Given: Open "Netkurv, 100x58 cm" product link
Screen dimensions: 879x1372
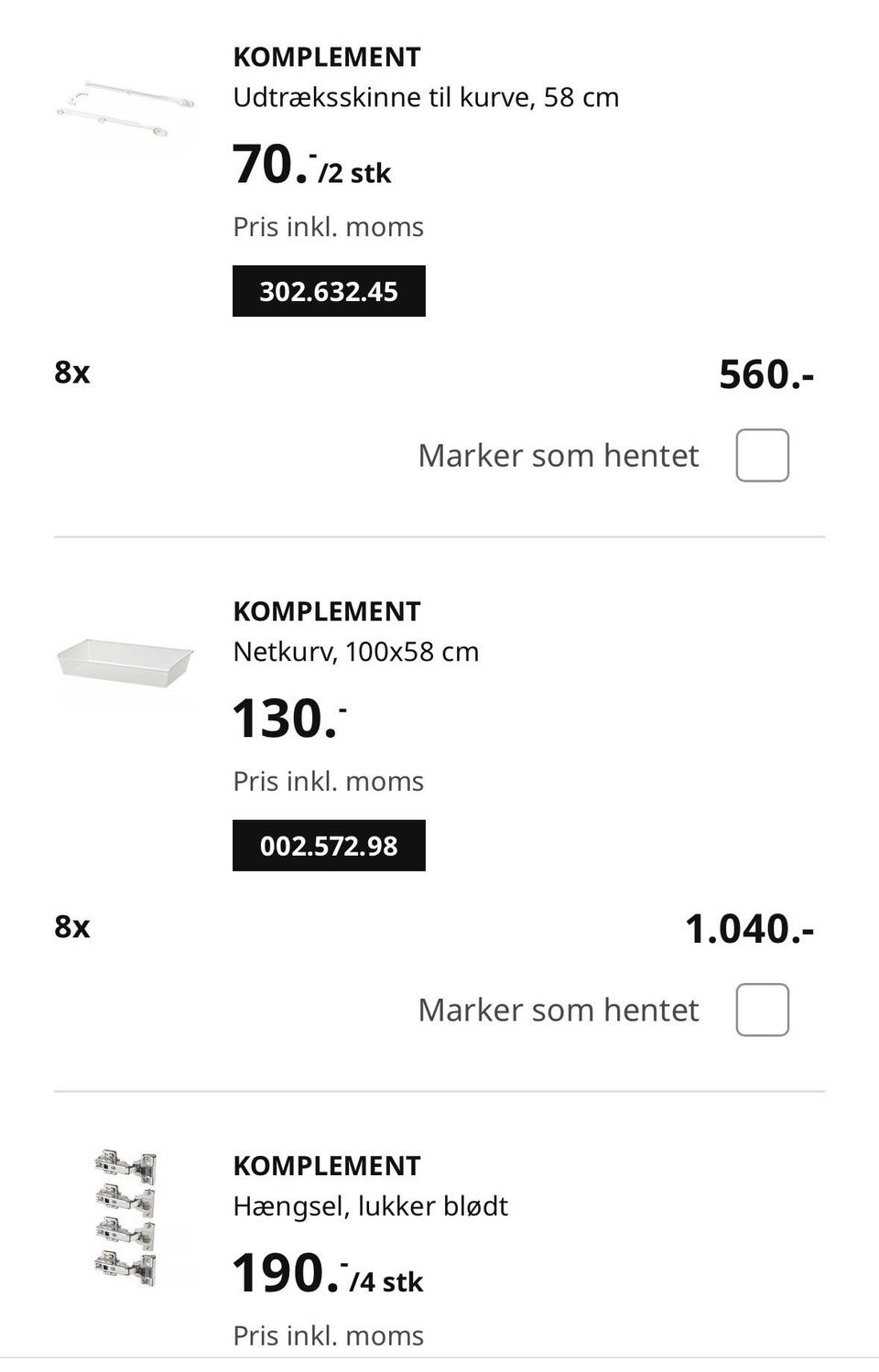Looking at the screenshot, I should pyautogui.click(x=355, y=652).
